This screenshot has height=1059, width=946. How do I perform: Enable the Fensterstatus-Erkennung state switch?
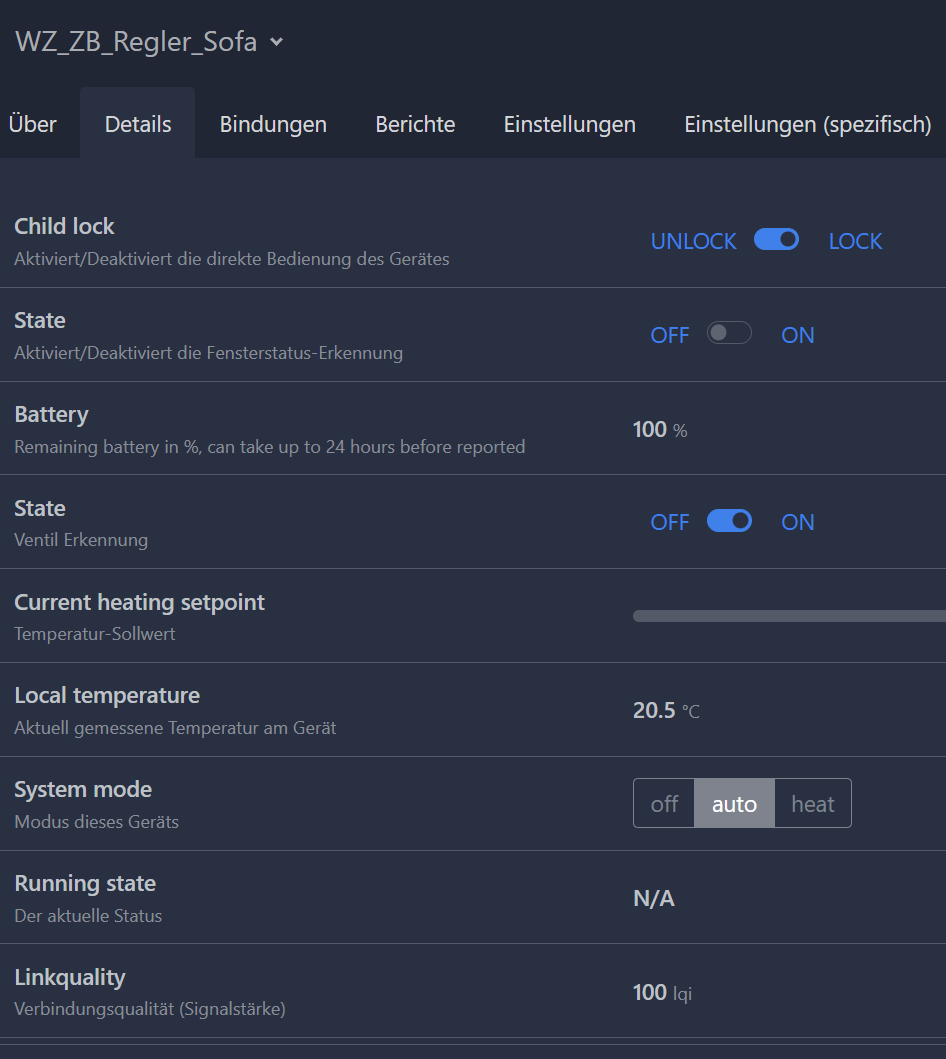tap(729, 334)
